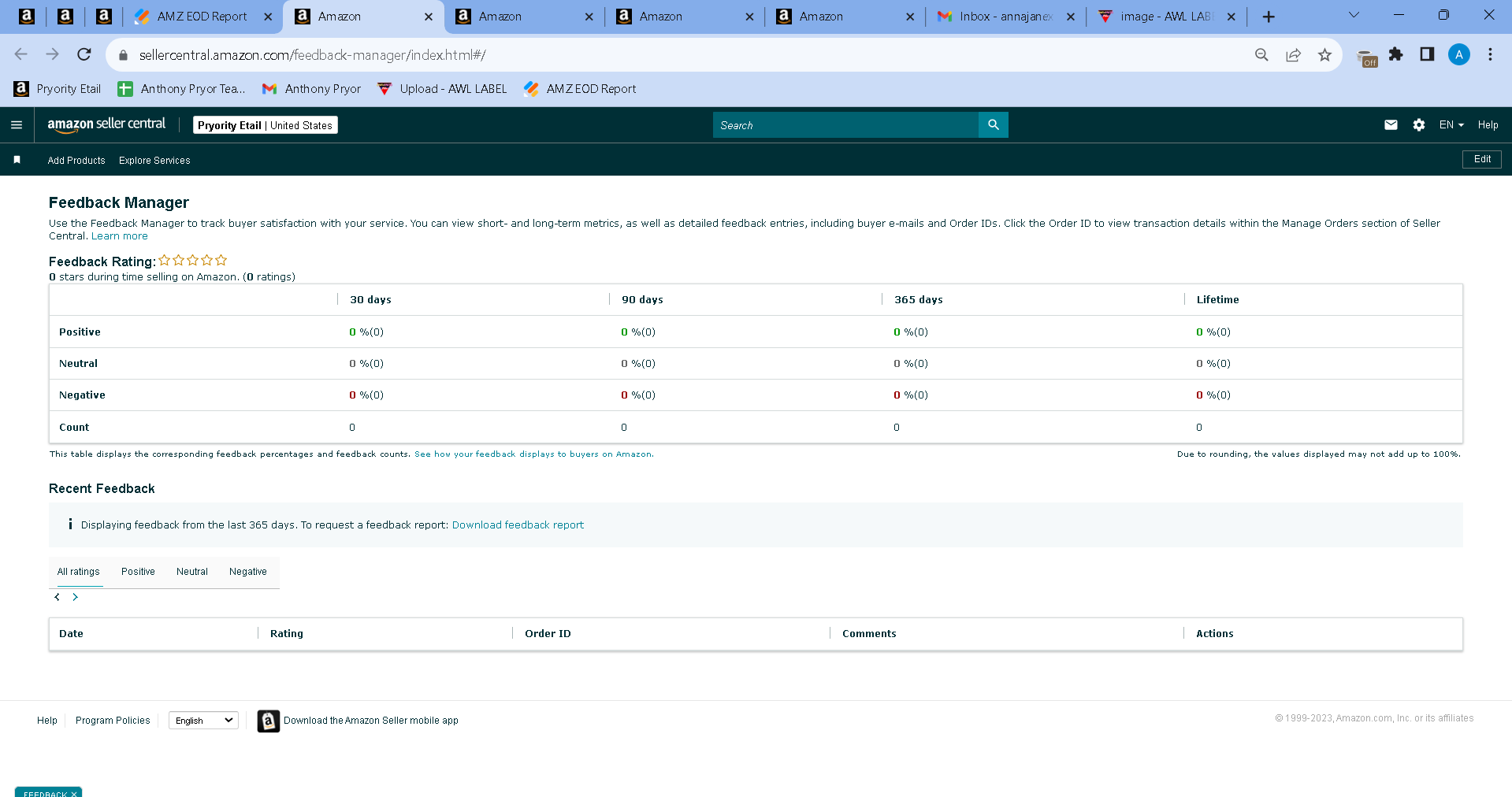Open a new browser tab
Image resolution: width=1512 pixels, height=797 pixels.
coord(1269,17)
